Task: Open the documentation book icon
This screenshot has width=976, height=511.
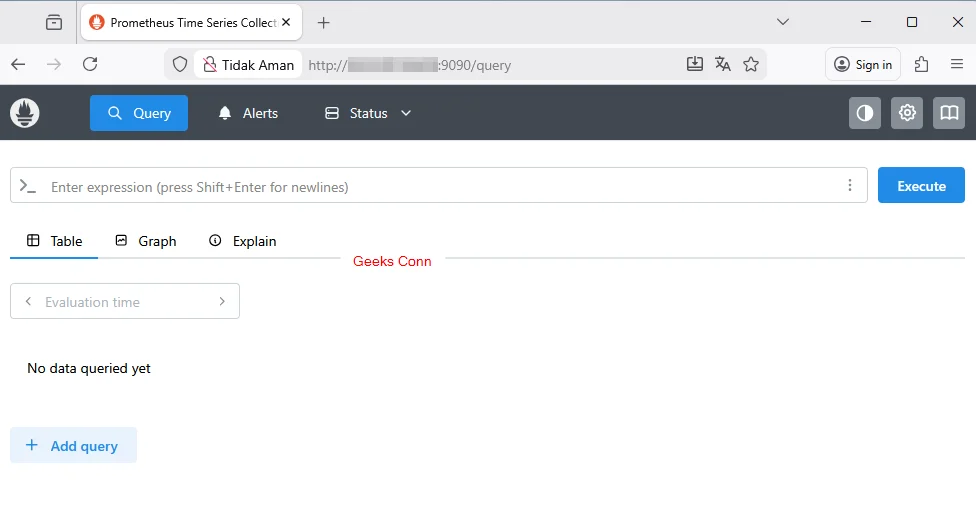Action: 949,113
